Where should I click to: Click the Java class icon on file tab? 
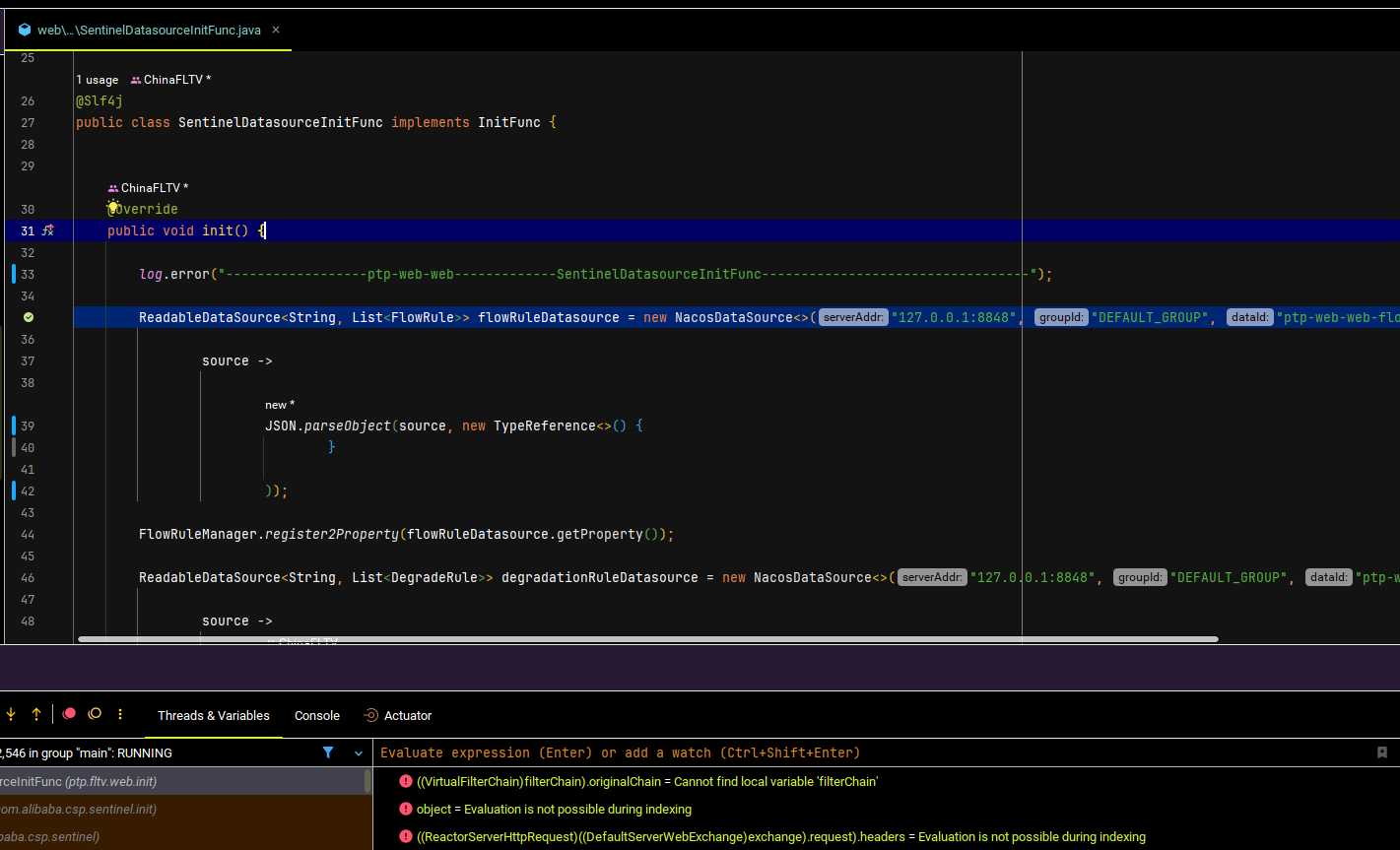point(25,31)
